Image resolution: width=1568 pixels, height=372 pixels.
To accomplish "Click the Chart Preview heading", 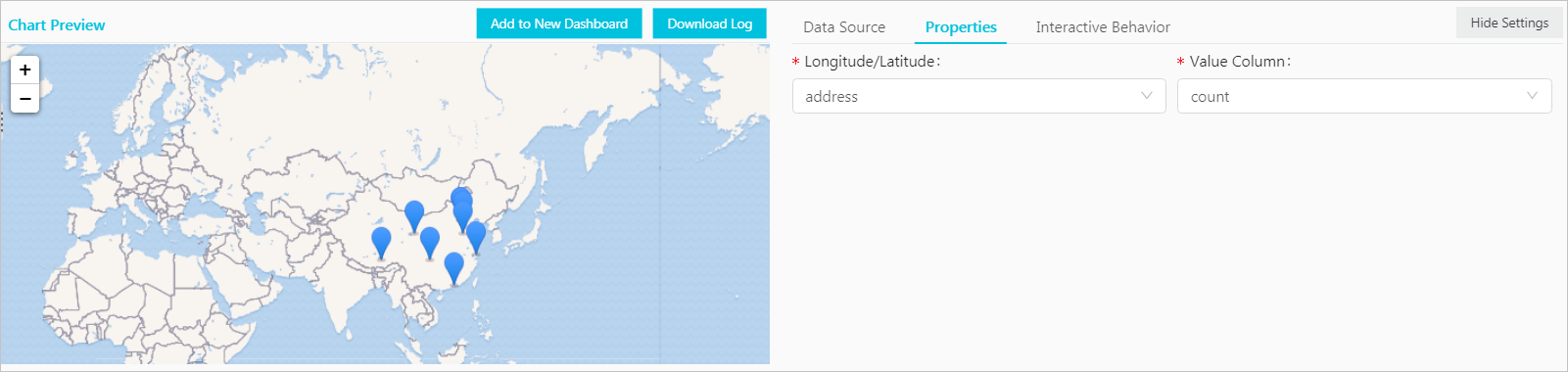I will point(57,25).
